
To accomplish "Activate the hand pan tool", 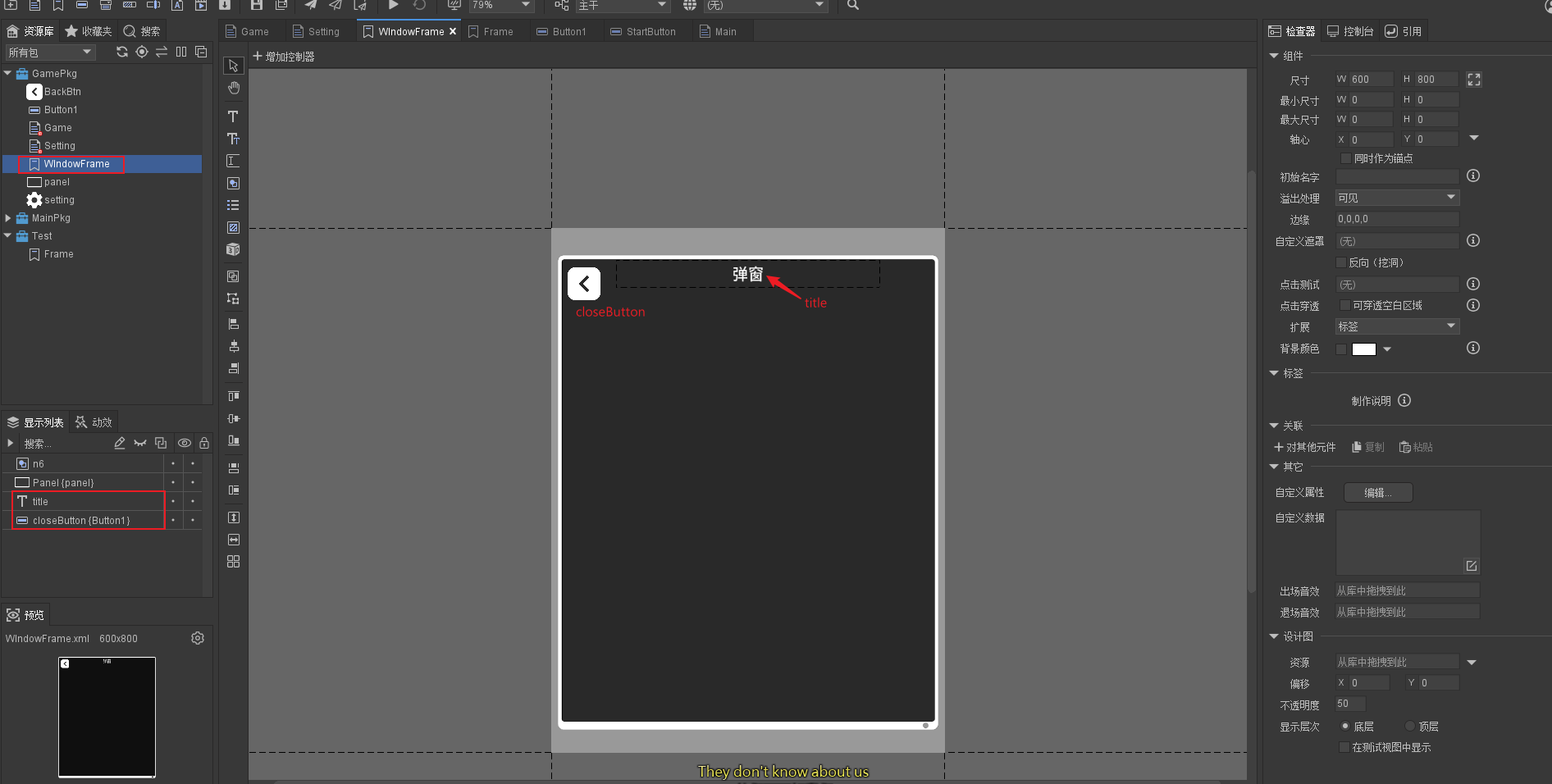I will click(234, 88).
